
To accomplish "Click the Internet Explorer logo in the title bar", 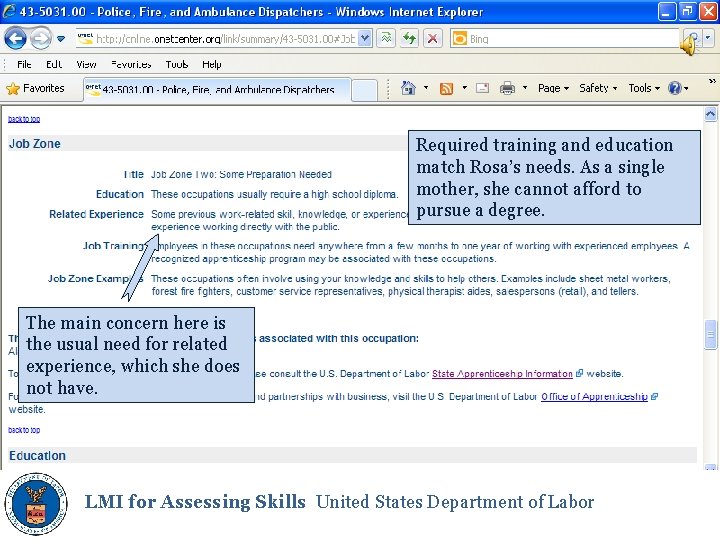I will tap(9, 11).
